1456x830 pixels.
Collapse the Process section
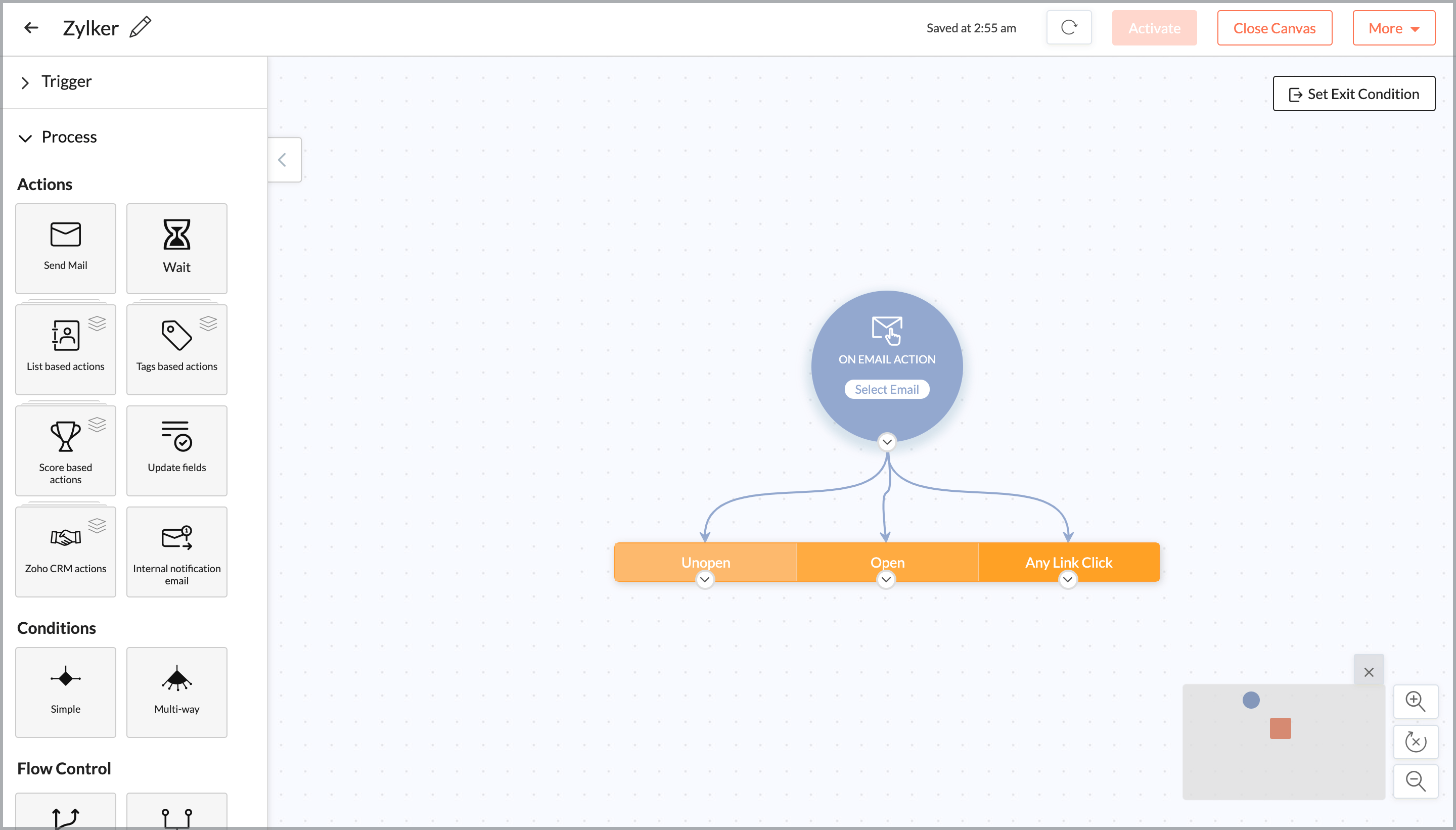coord(25,137)
